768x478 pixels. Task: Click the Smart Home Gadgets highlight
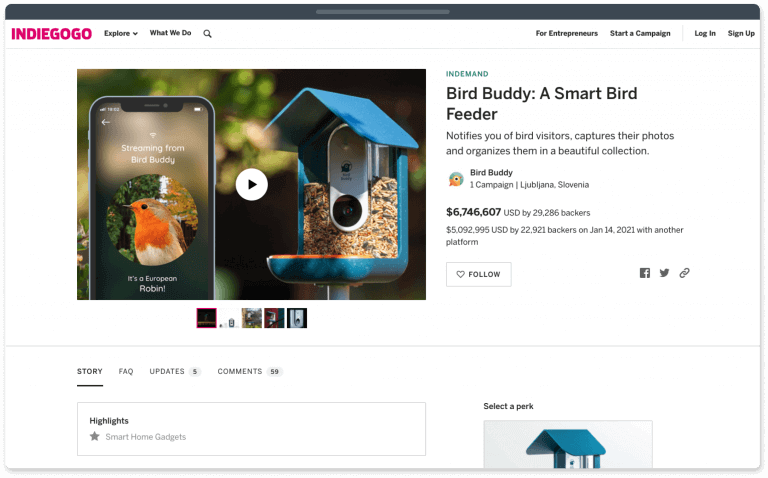coord(145,437)
